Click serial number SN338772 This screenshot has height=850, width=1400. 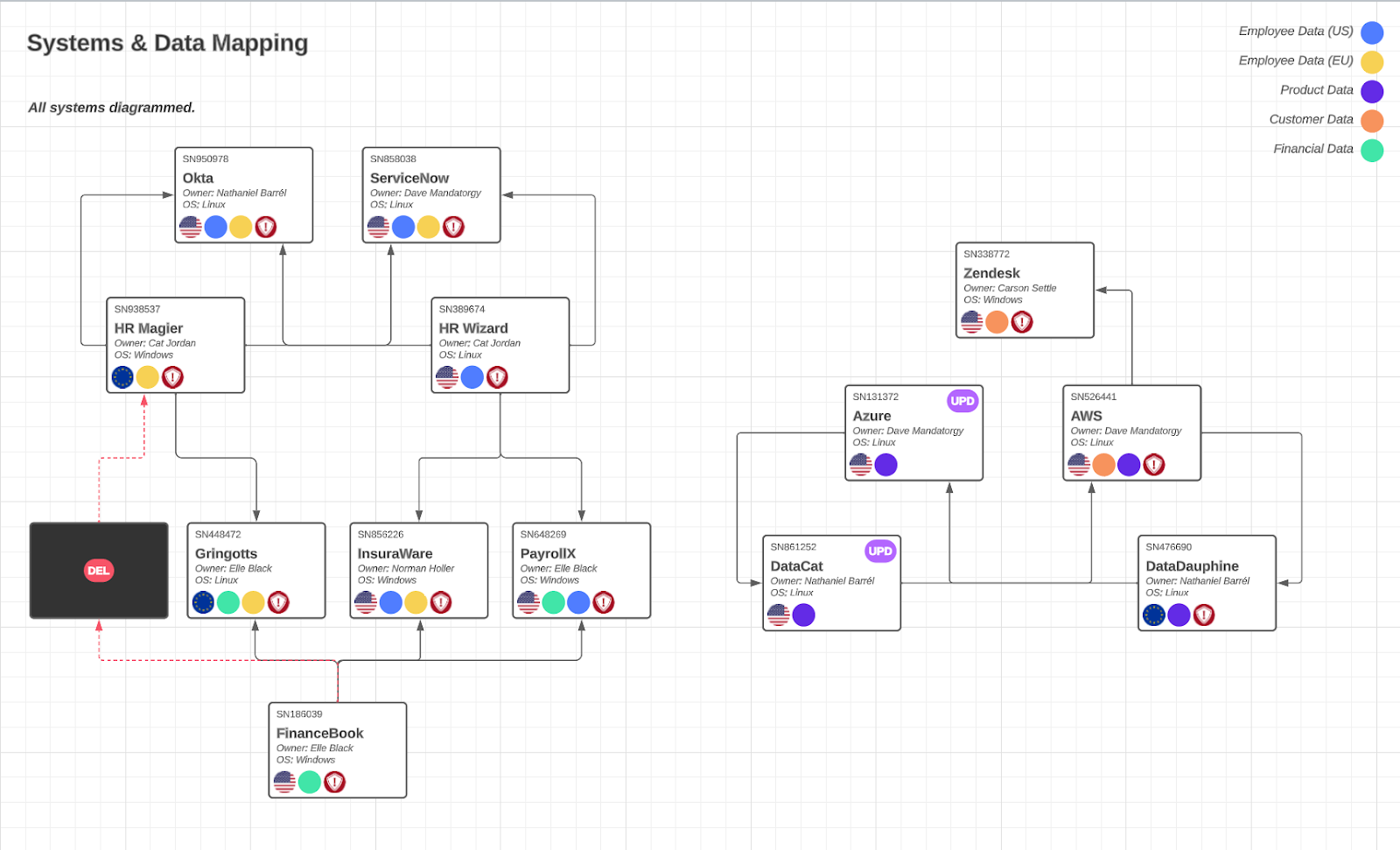tap(986, 254)
